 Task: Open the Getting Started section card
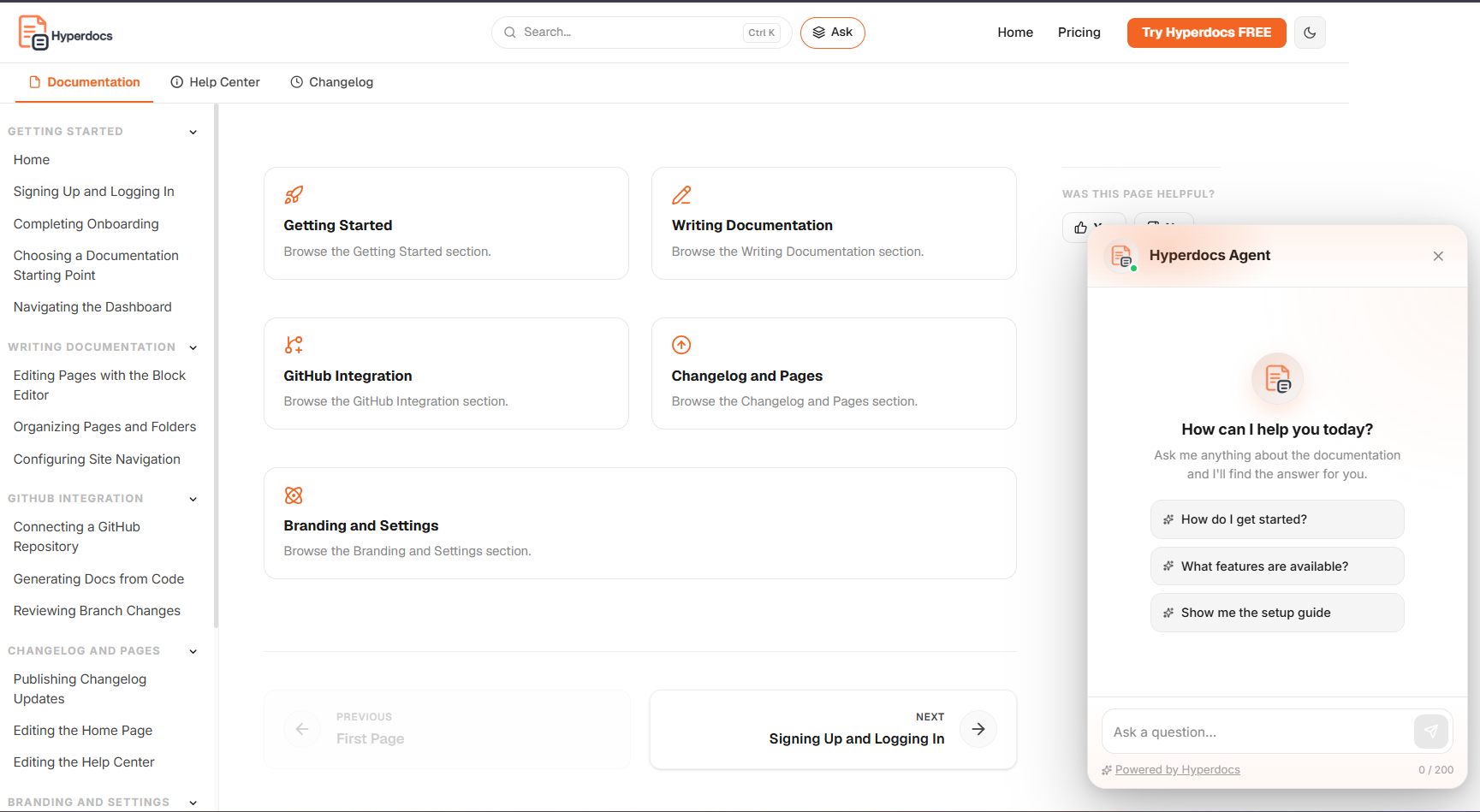(446, 223)
